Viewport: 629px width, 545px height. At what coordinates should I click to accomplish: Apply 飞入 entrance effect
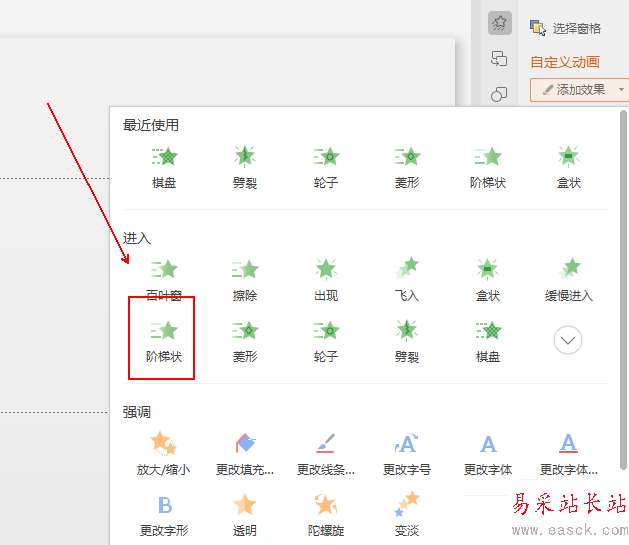tap(407, 280)
